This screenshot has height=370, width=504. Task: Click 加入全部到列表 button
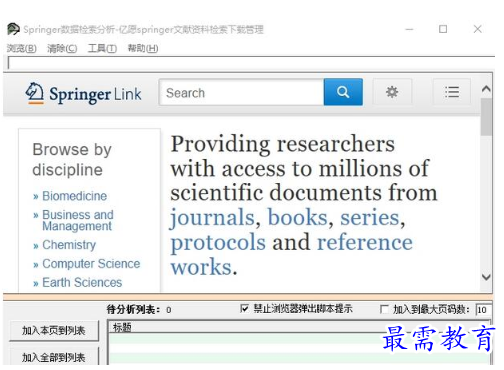pyautogui.click(x=54, y=357)
